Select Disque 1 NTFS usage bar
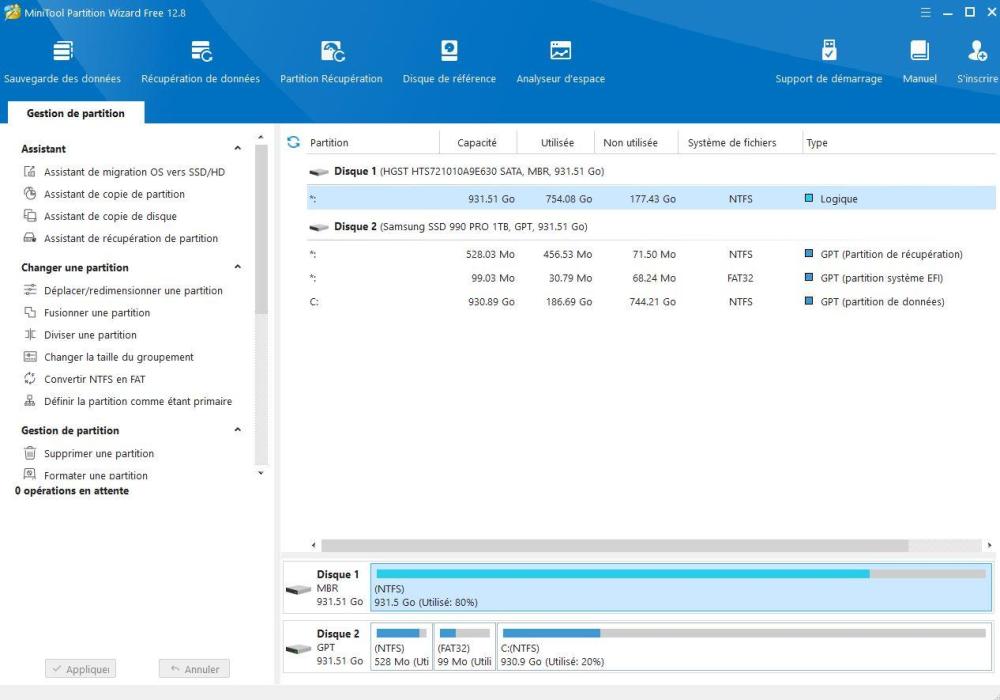1000x700 pixels. coord(680,587)
